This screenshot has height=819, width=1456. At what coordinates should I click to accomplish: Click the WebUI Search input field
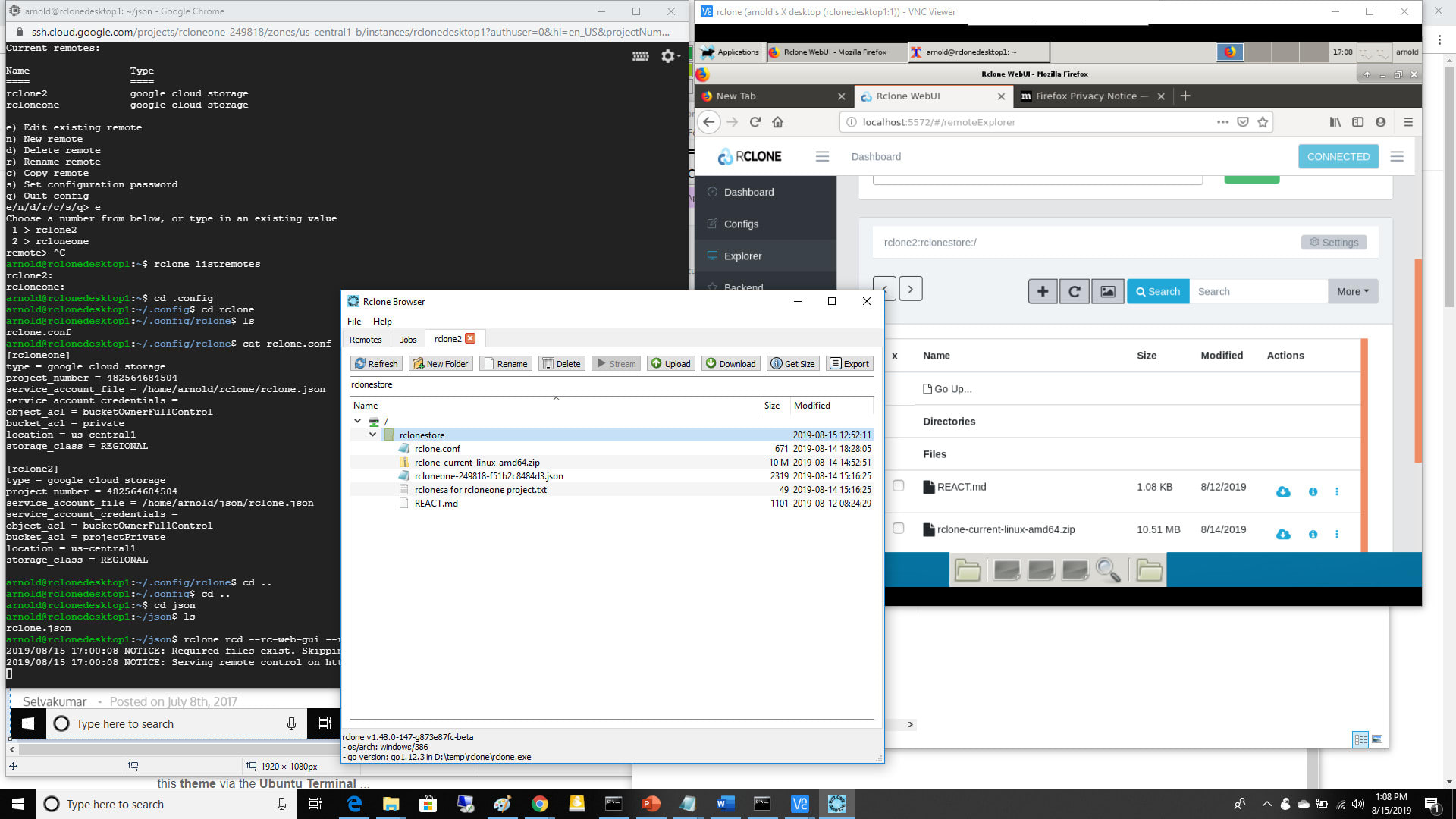coord(1259,292)
